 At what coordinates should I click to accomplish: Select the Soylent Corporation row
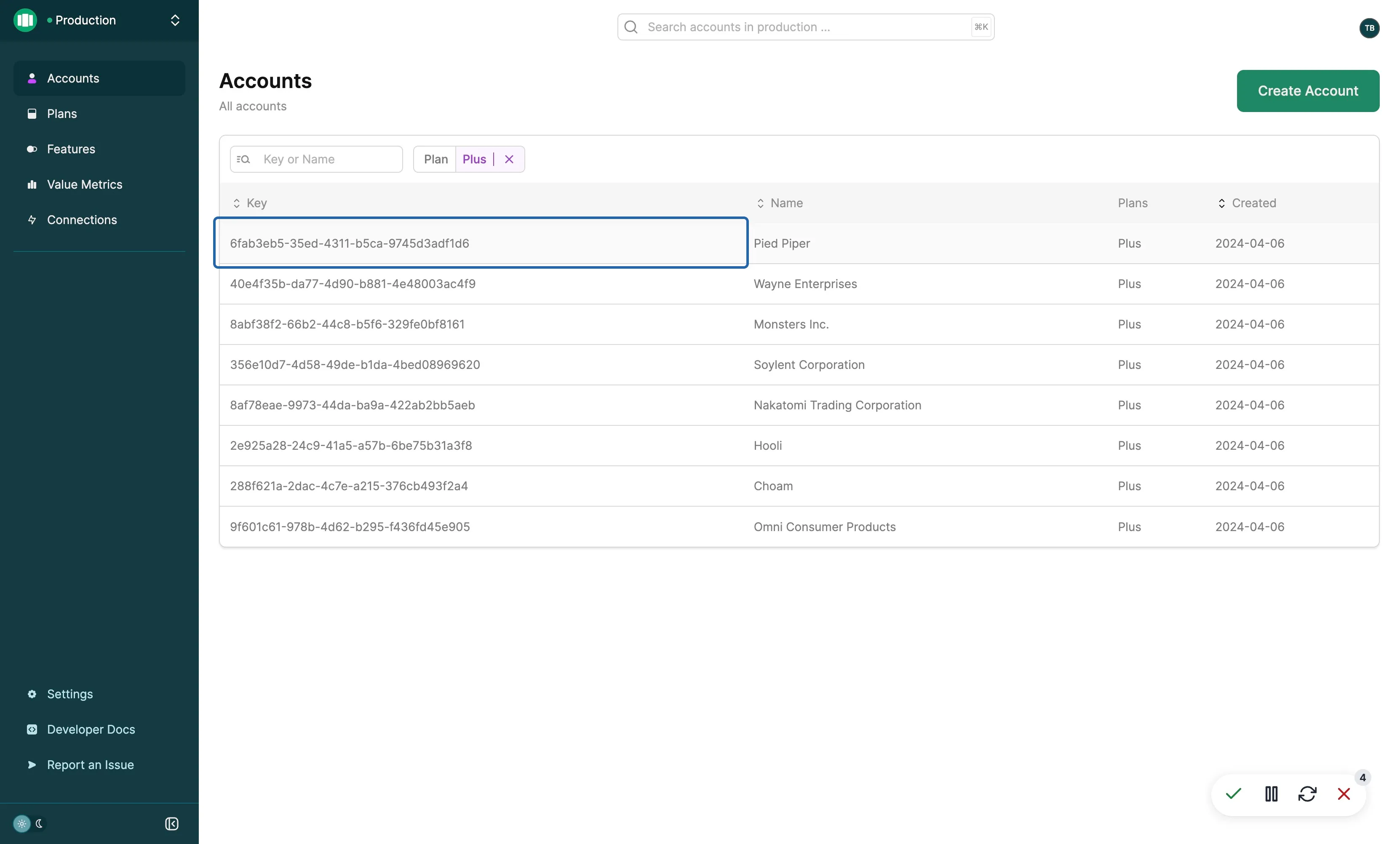[799, 365]
